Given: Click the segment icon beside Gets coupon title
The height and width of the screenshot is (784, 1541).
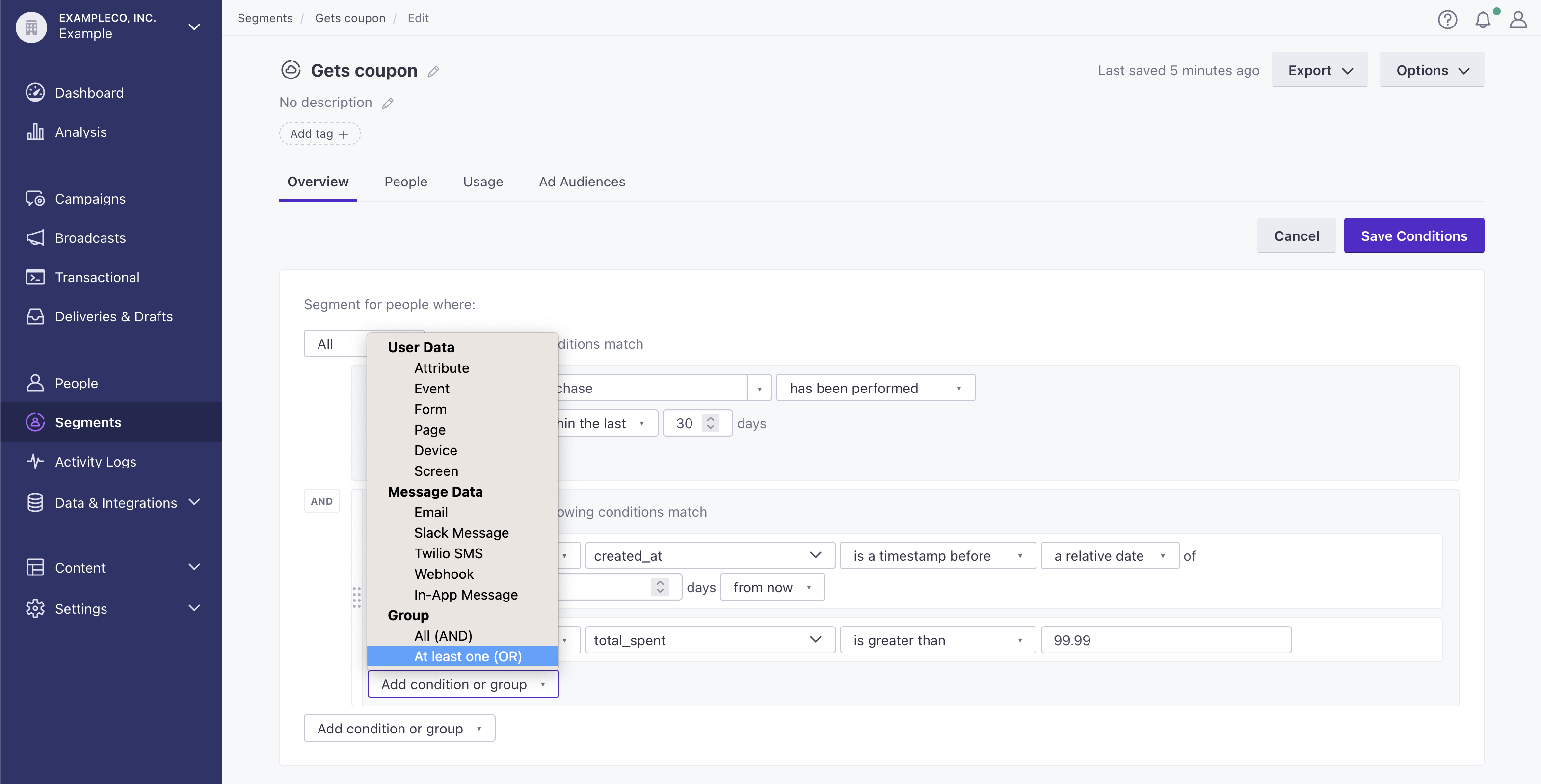Looking at the screenshot, I should pyautogui.click(x=292, y=70).
